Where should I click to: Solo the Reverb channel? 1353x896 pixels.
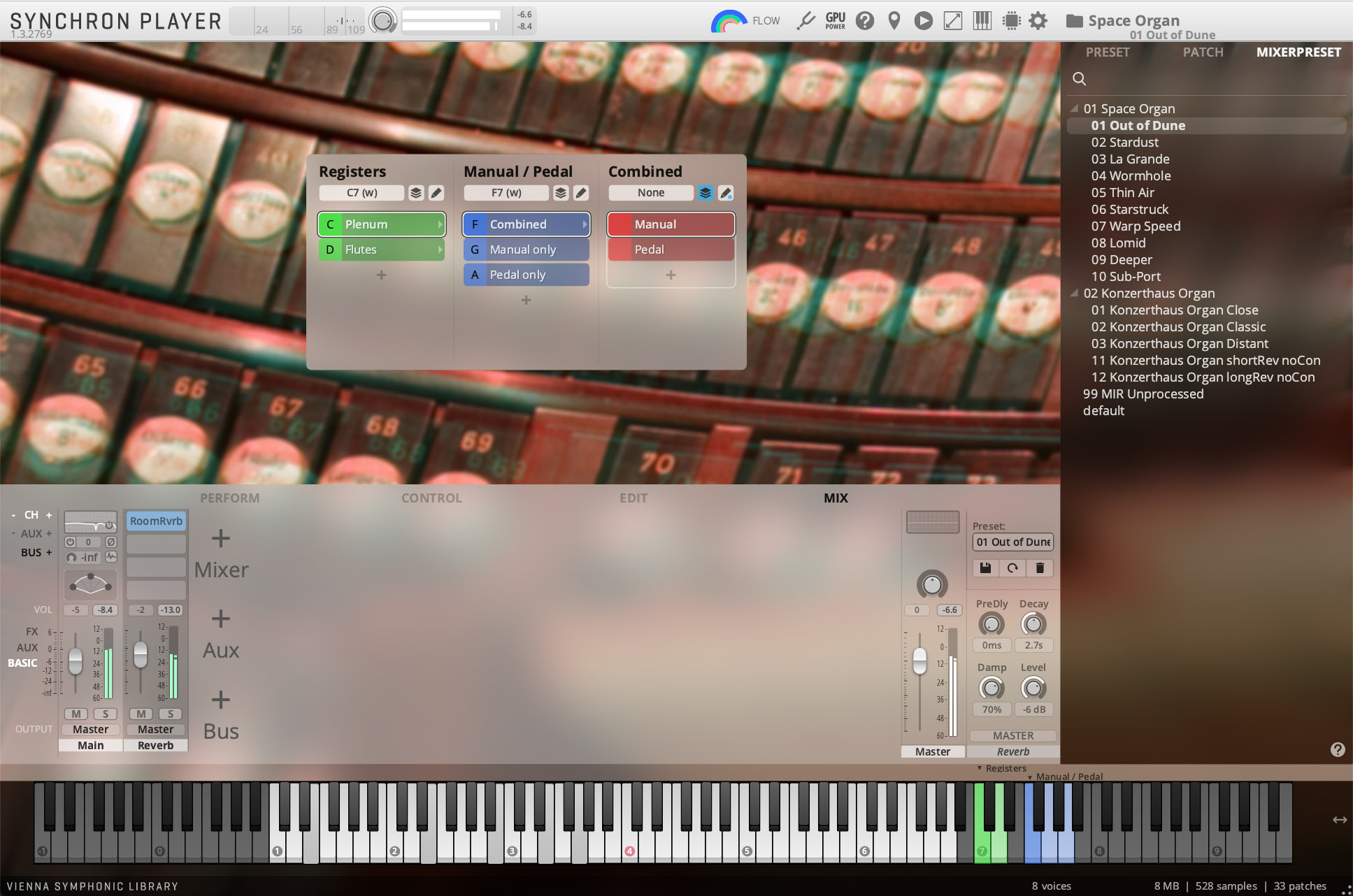click(x=170, y=714)
